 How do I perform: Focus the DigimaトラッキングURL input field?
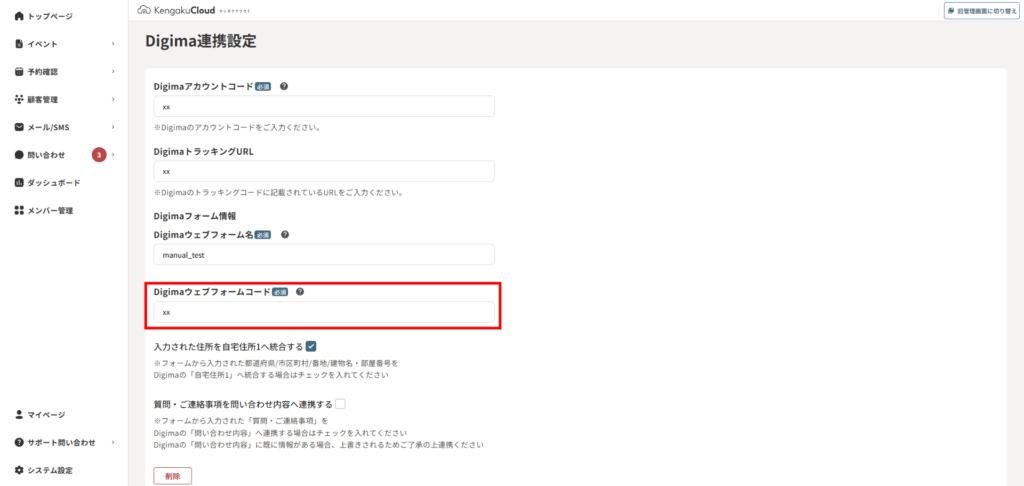point(324,171)
